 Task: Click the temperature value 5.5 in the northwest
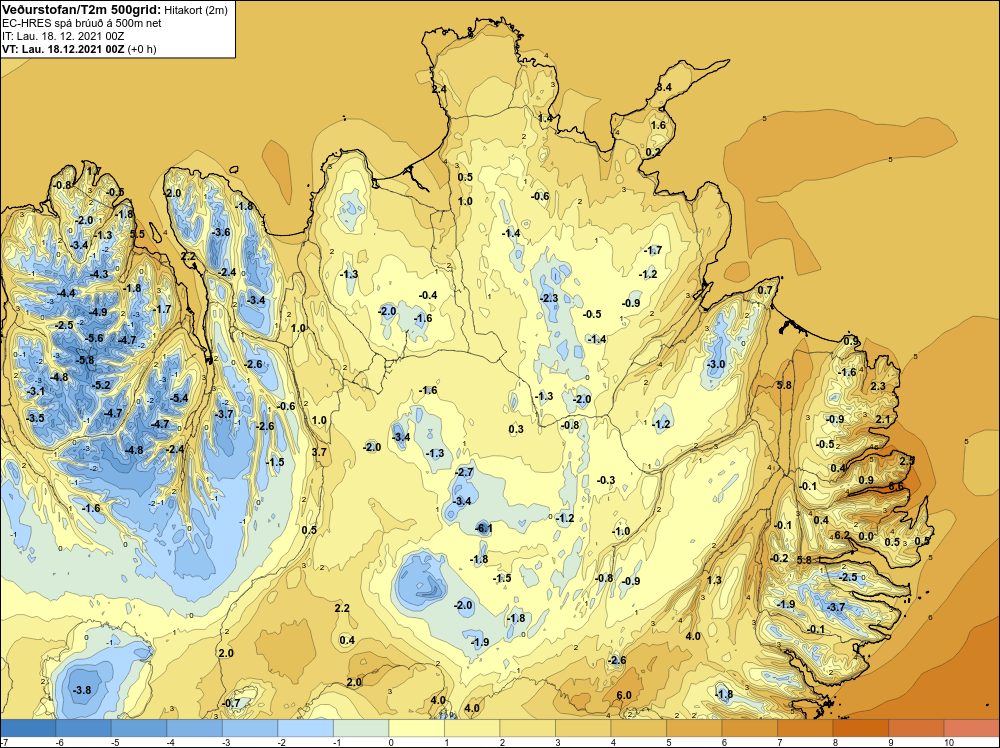[x=137, y=234]
